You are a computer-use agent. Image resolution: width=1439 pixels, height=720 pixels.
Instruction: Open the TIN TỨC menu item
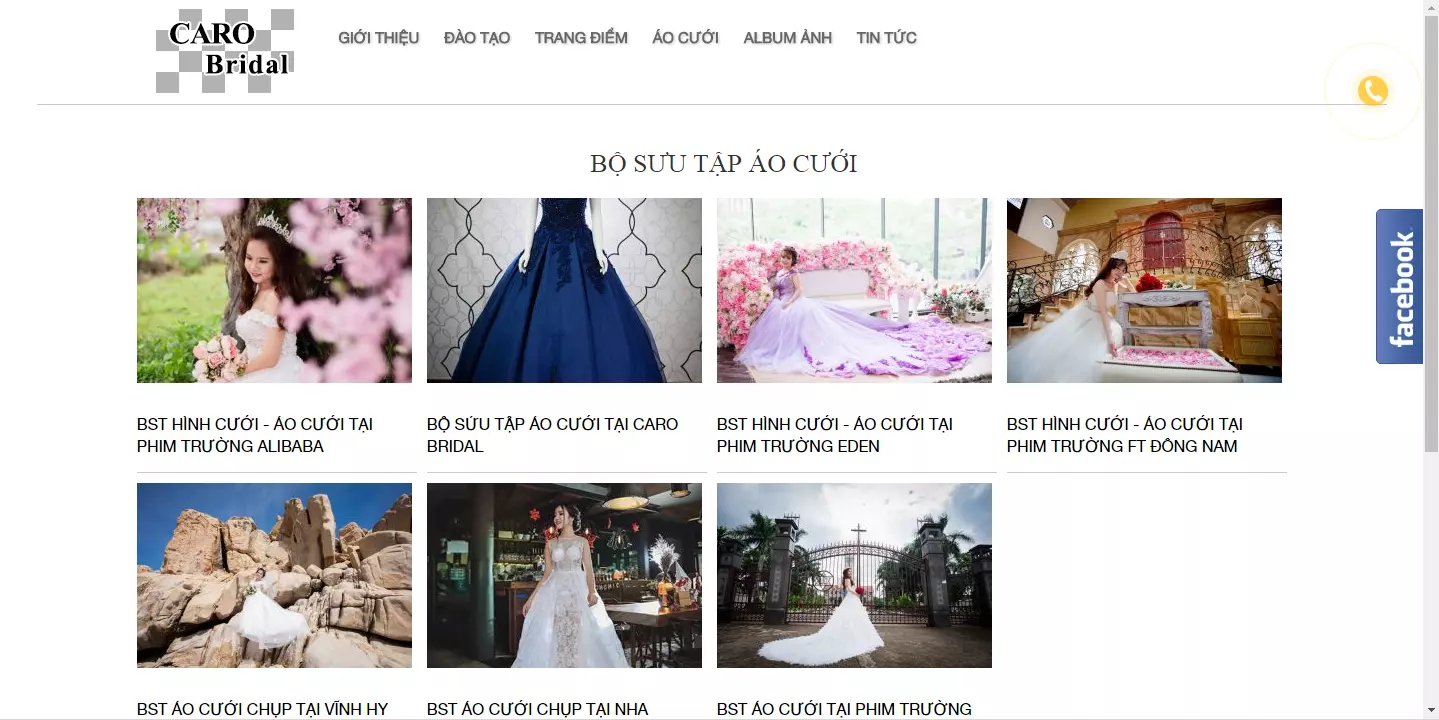point(886,38)
